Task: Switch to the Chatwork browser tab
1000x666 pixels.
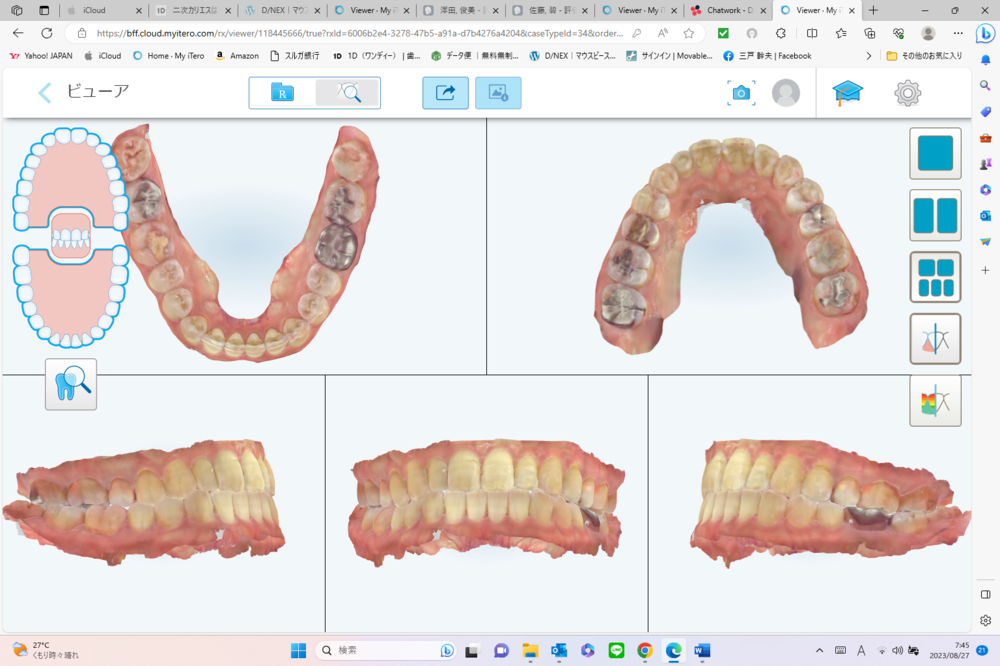Action: [722, 10]
